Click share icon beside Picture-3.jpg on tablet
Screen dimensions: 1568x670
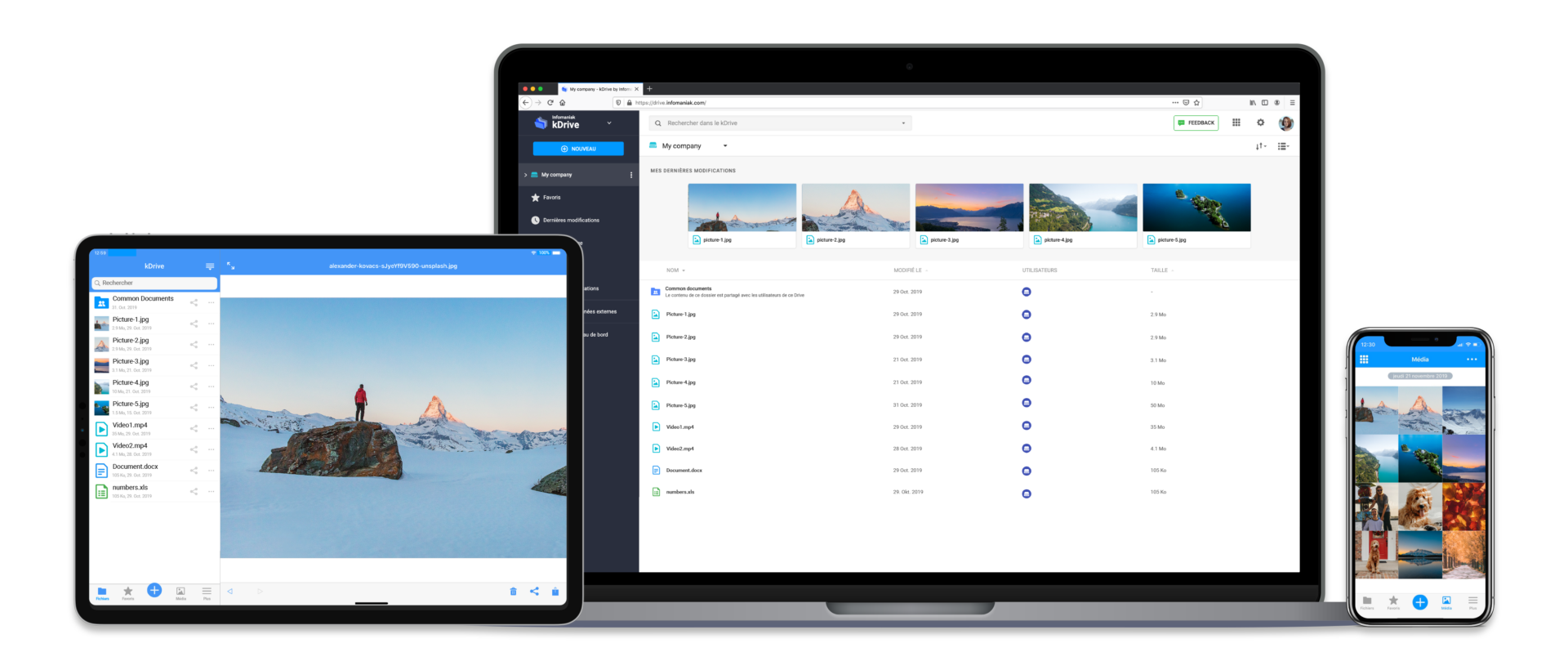[194, 365]
